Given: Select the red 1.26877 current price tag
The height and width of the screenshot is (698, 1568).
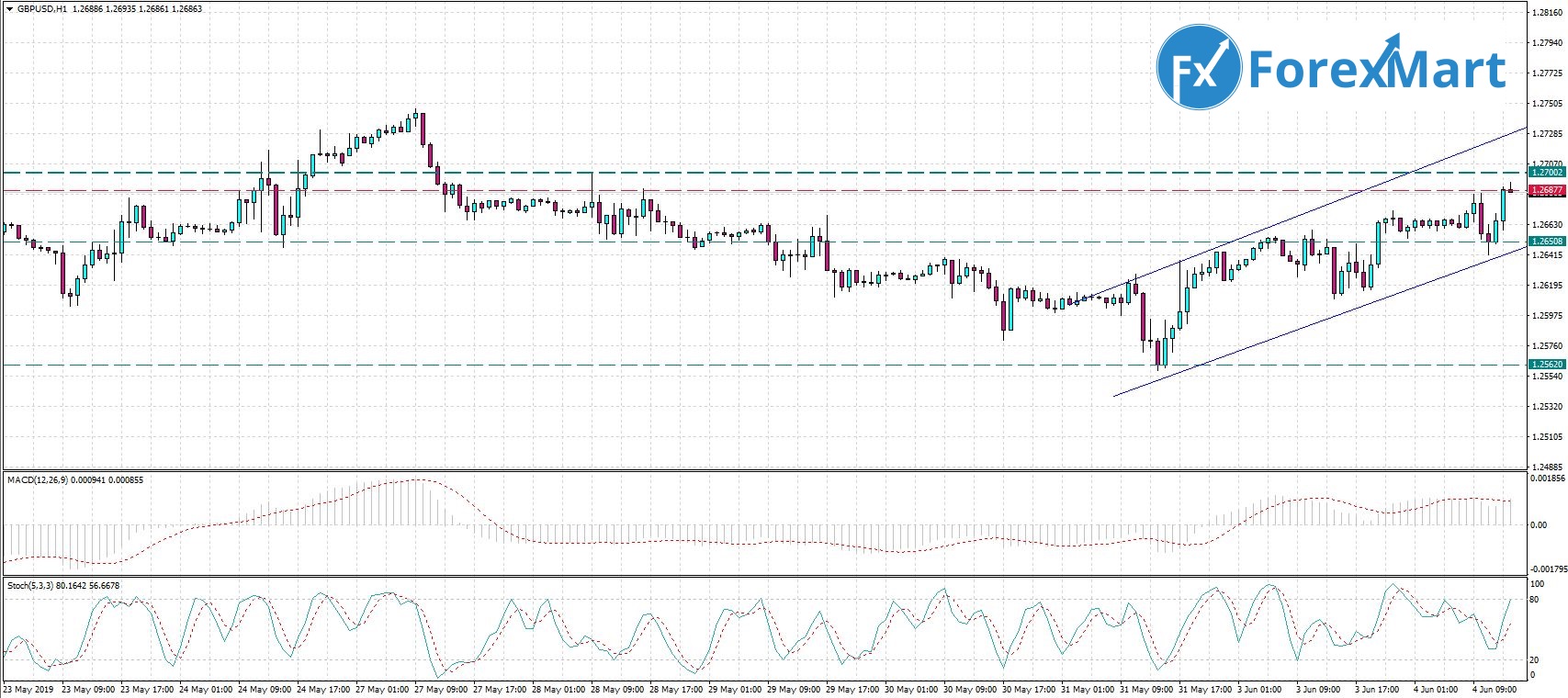Looking at the screenshot, I should click(x=1547, y=191).
